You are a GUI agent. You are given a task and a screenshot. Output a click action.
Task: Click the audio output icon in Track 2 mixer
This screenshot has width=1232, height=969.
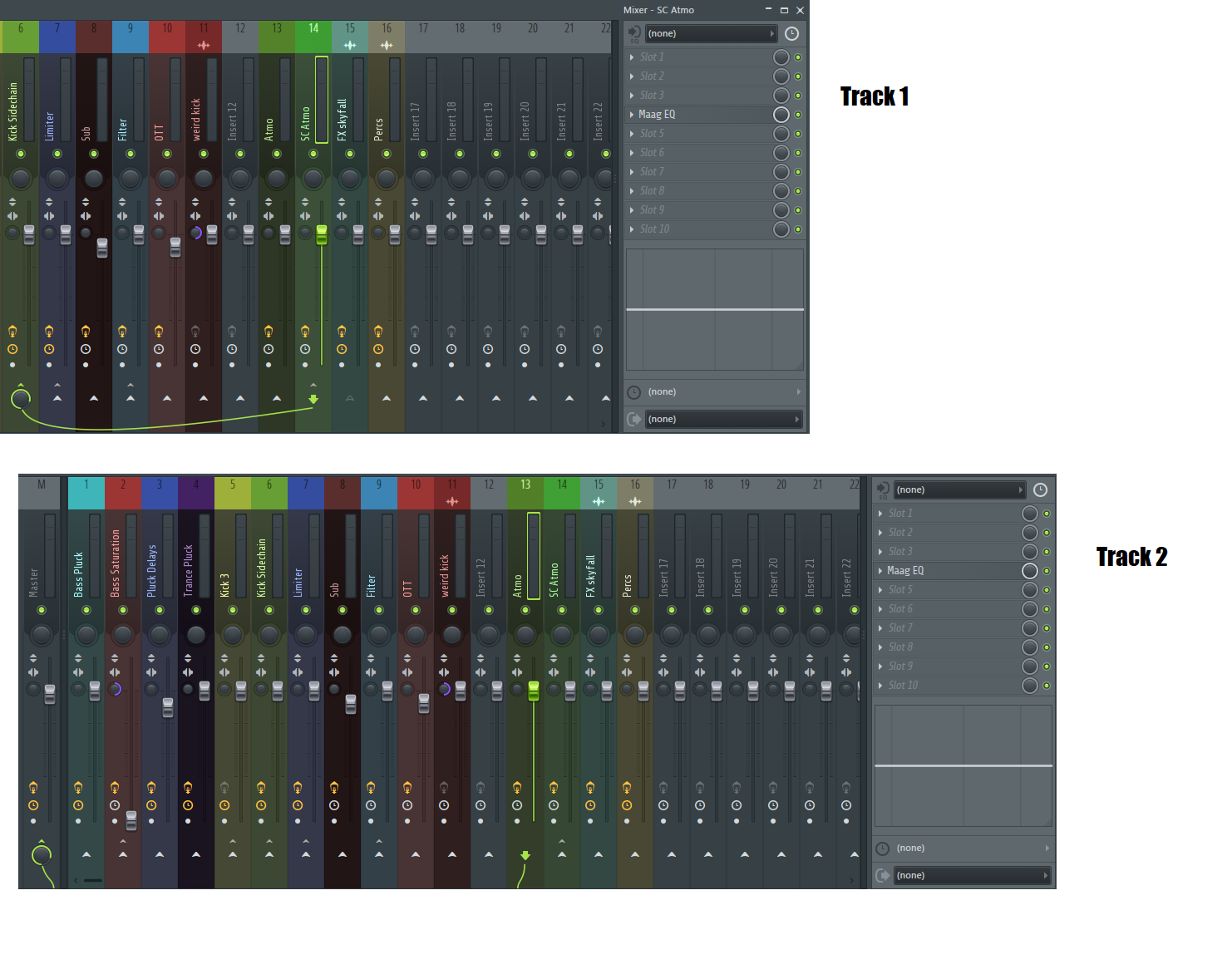(x=883, y=875)
